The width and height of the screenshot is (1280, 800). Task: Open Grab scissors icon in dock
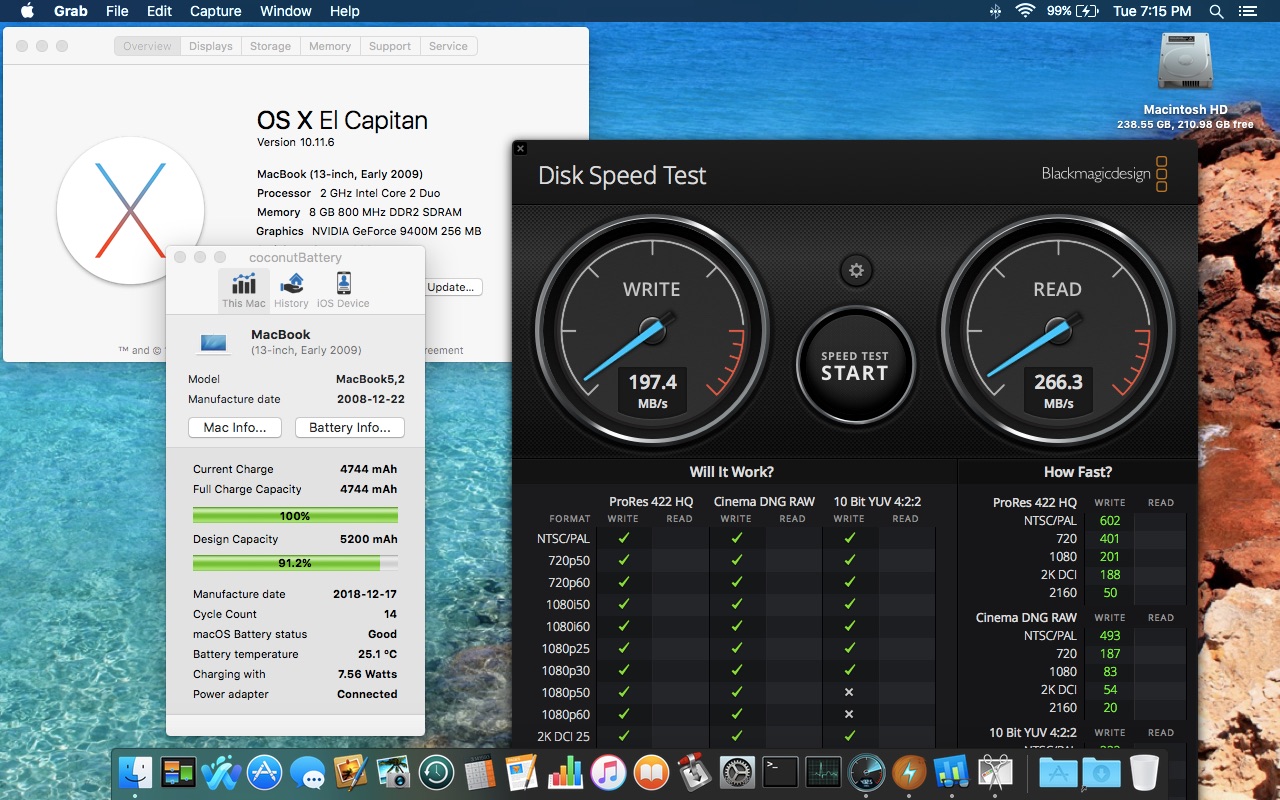[995, 772]
